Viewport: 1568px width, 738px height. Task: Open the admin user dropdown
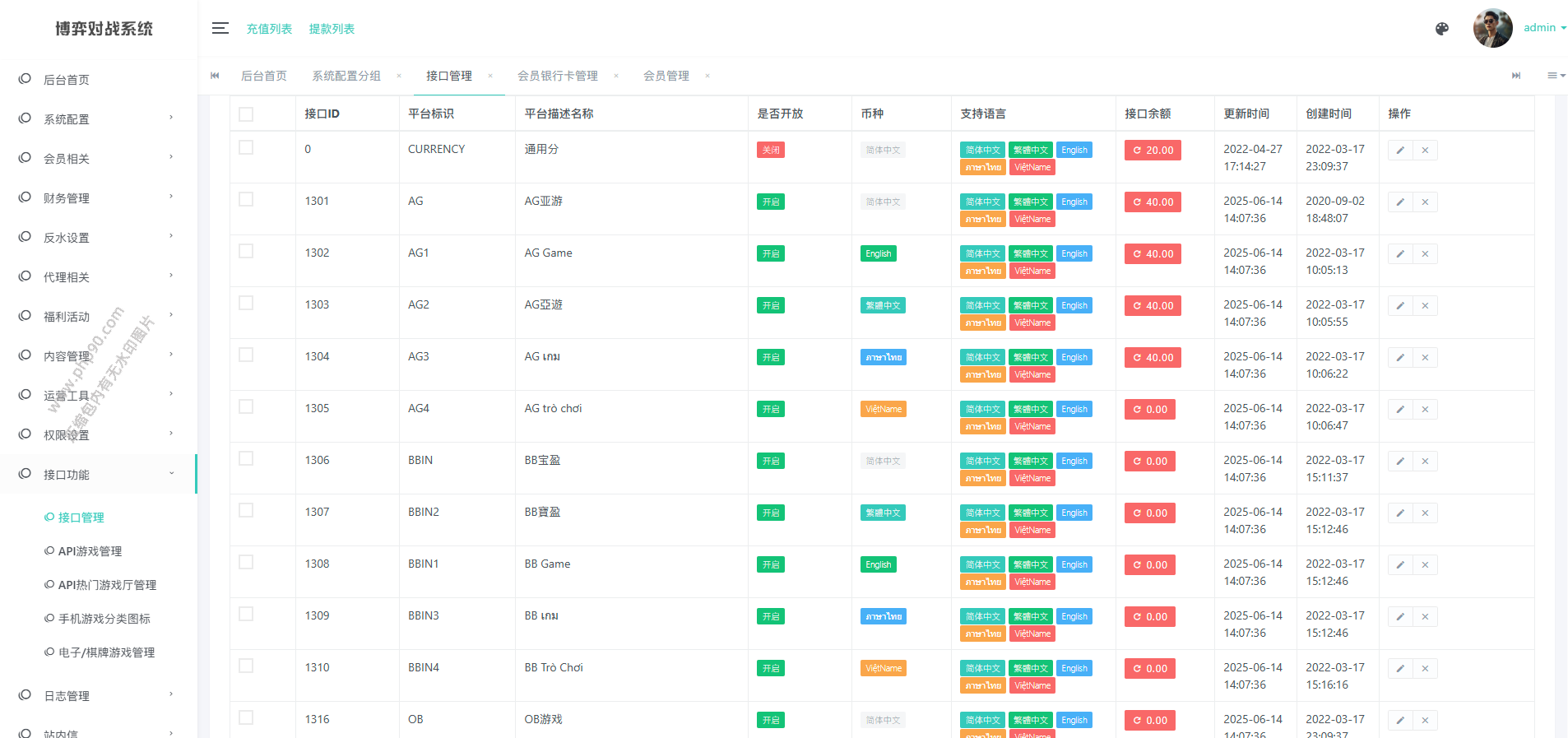click(x=1544, y=28)
